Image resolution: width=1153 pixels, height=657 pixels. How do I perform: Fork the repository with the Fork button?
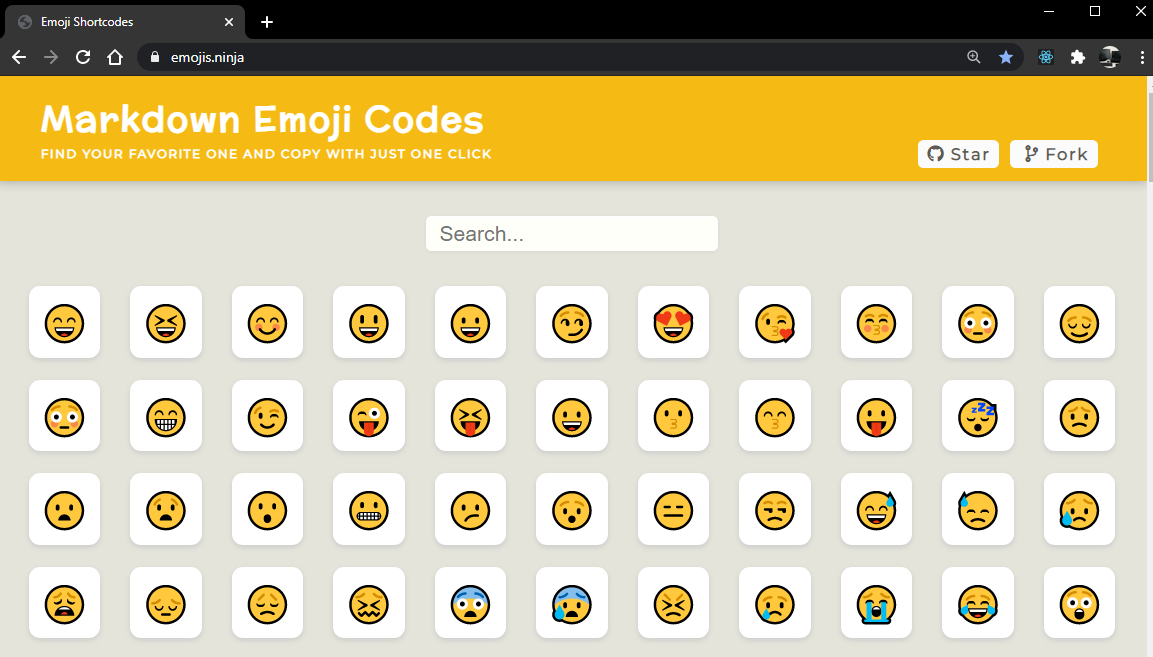click(1054, 154)
